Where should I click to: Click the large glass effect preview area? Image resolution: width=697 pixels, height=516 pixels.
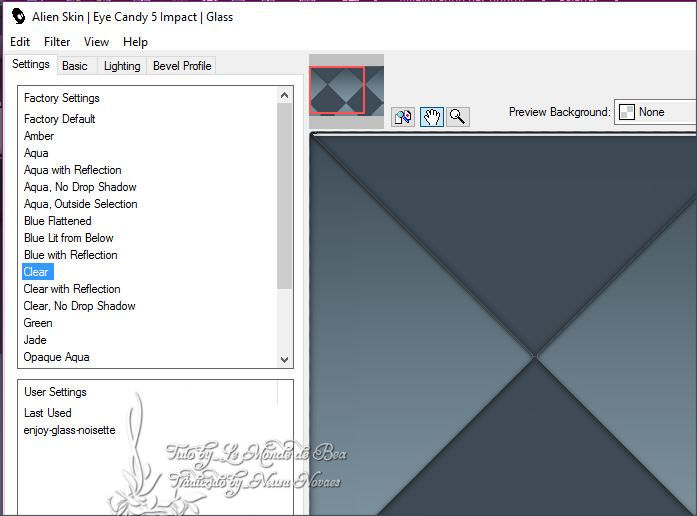[503, 324]
